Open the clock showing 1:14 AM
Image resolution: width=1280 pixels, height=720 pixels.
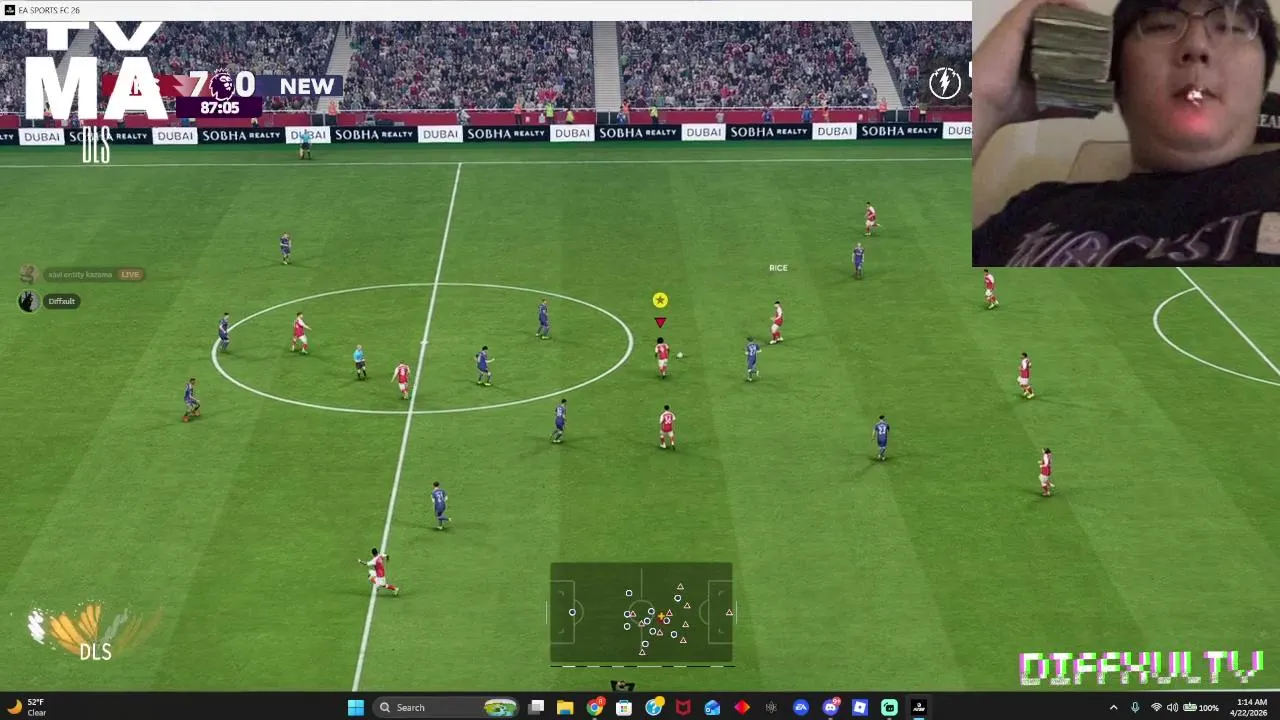click(x=1251, y=707)
